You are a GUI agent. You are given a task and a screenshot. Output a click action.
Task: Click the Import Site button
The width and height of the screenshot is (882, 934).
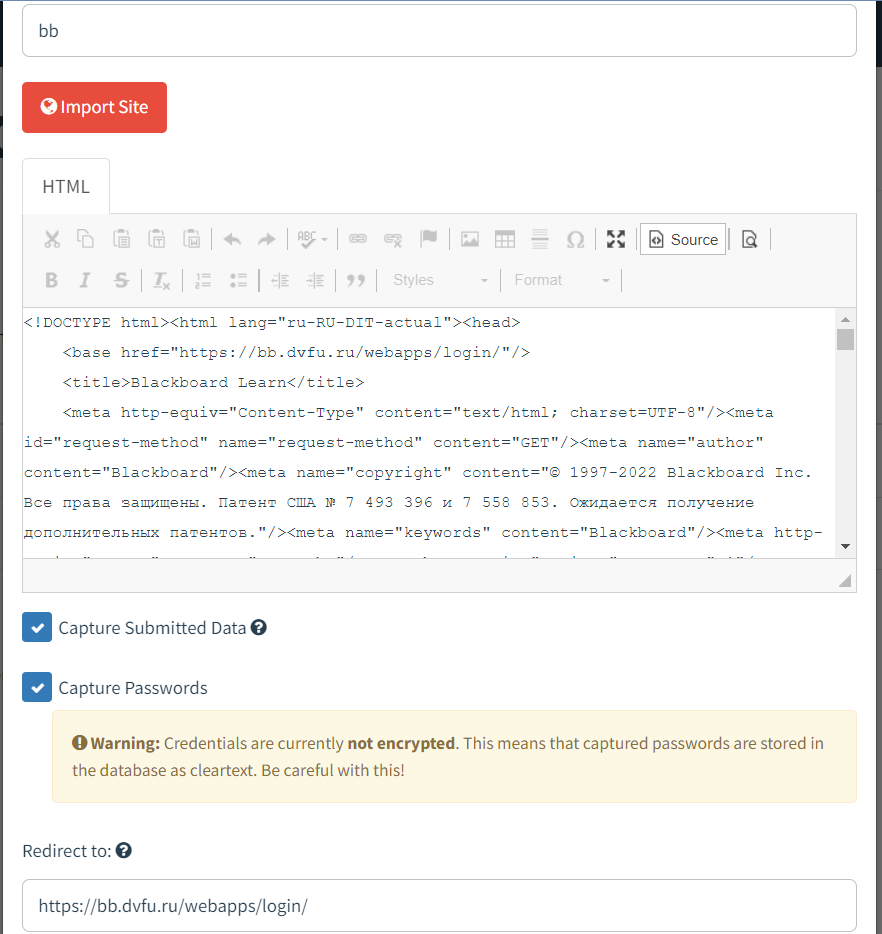94,107
